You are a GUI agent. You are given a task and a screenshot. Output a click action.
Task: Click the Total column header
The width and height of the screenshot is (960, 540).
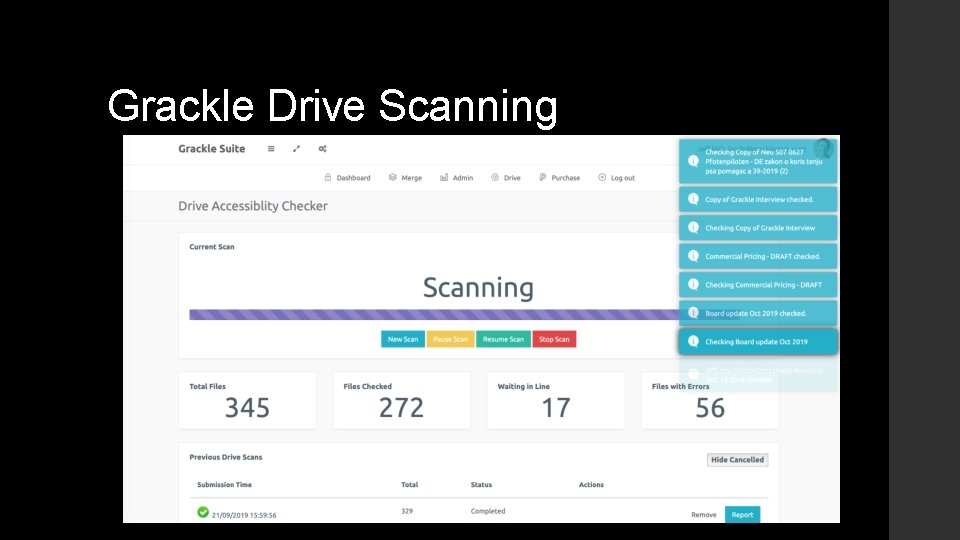click(410, 485)
